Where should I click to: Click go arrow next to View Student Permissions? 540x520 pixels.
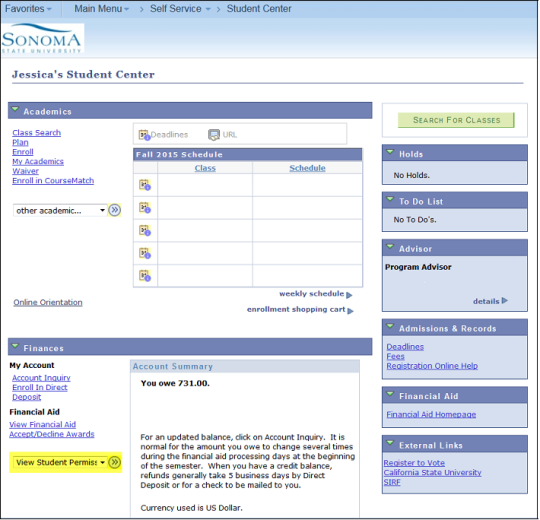(114, 462)
